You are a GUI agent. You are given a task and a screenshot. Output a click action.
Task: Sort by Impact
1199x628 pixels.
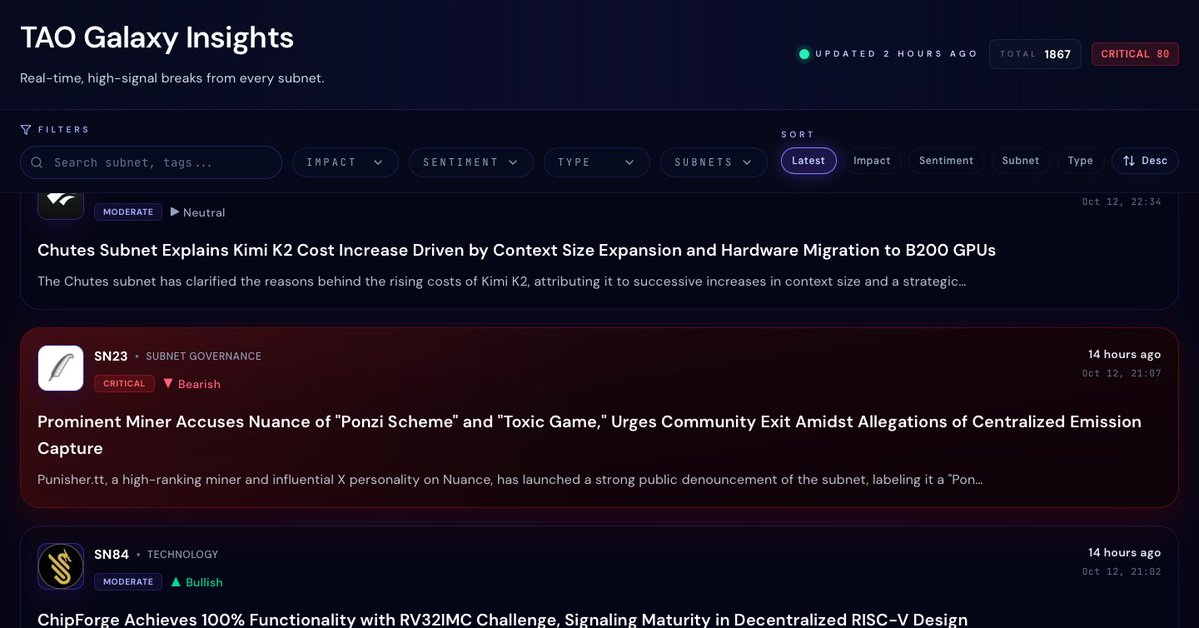872,161
